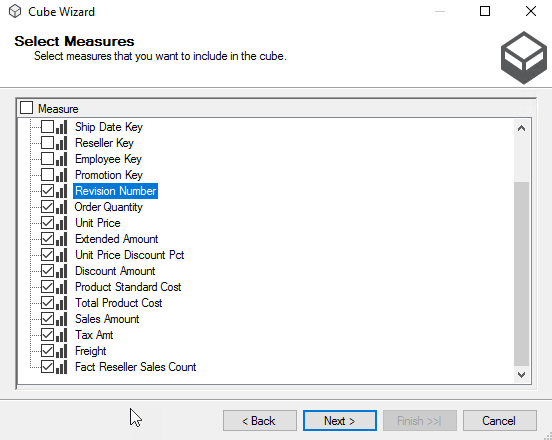The width and height of the screenshot is (552, 440).
Task: Select the Extended Amount tree item
Action: [117, 239]
